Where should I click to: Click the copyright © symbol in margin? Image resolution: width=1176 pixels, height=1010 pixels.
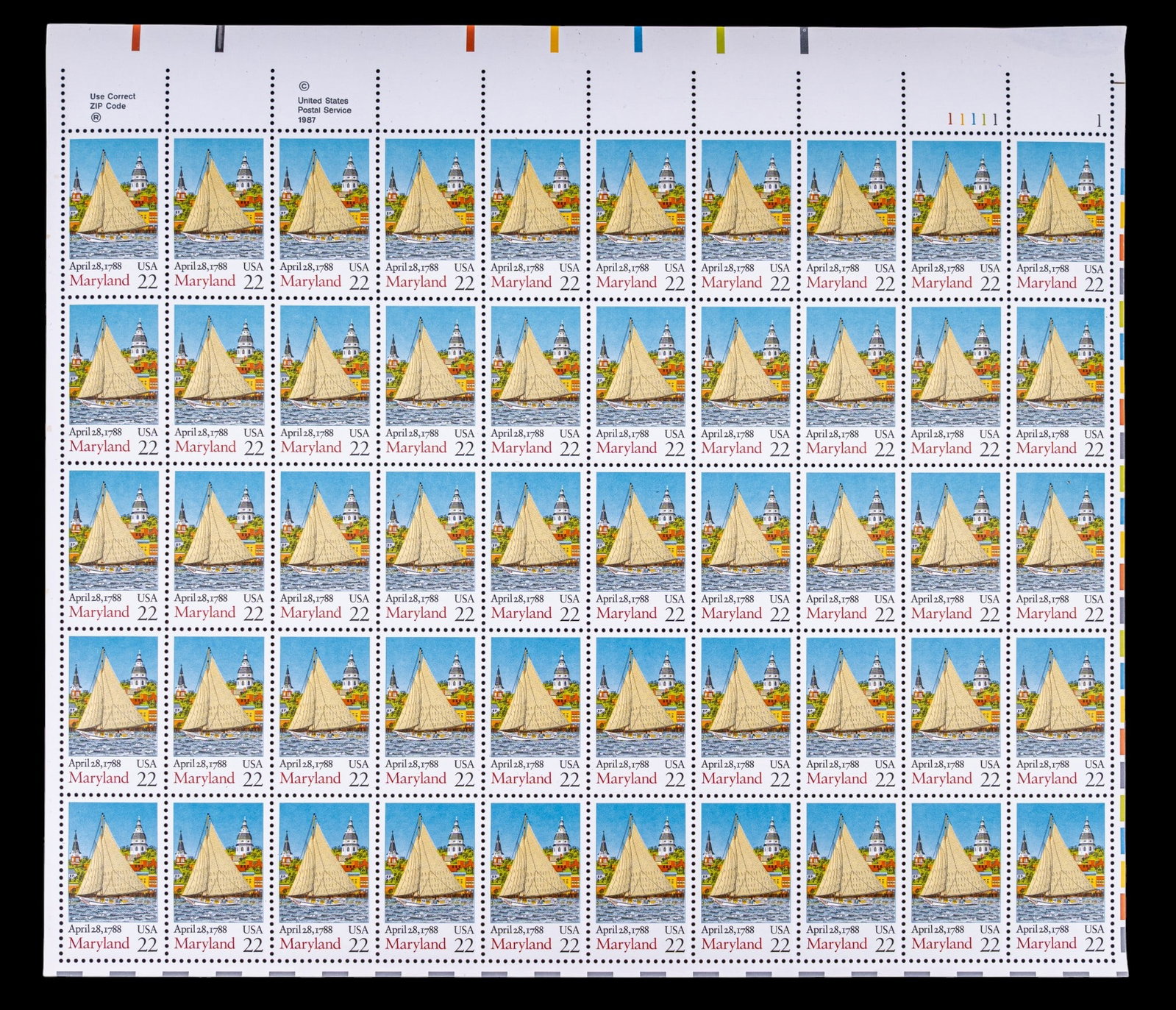[303, 86]
